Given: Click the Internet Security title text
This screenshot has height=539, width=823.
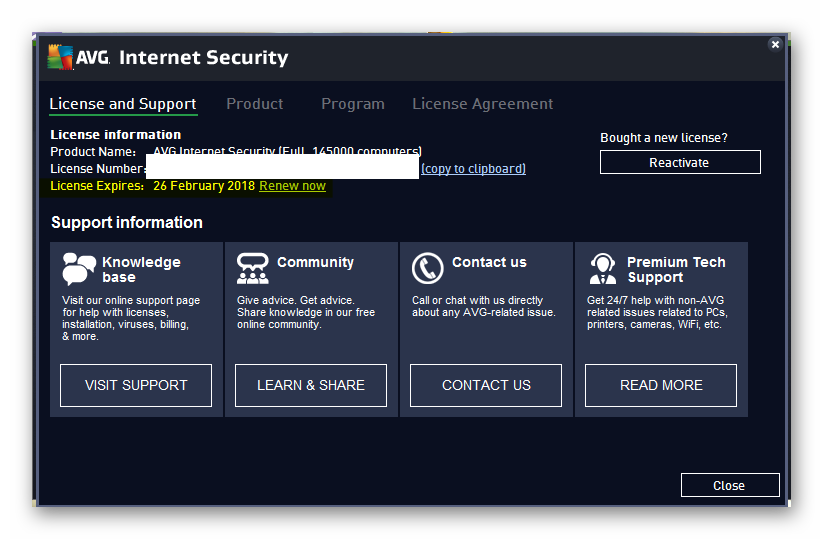Looking at the screenshot, I should pos(204,57).
